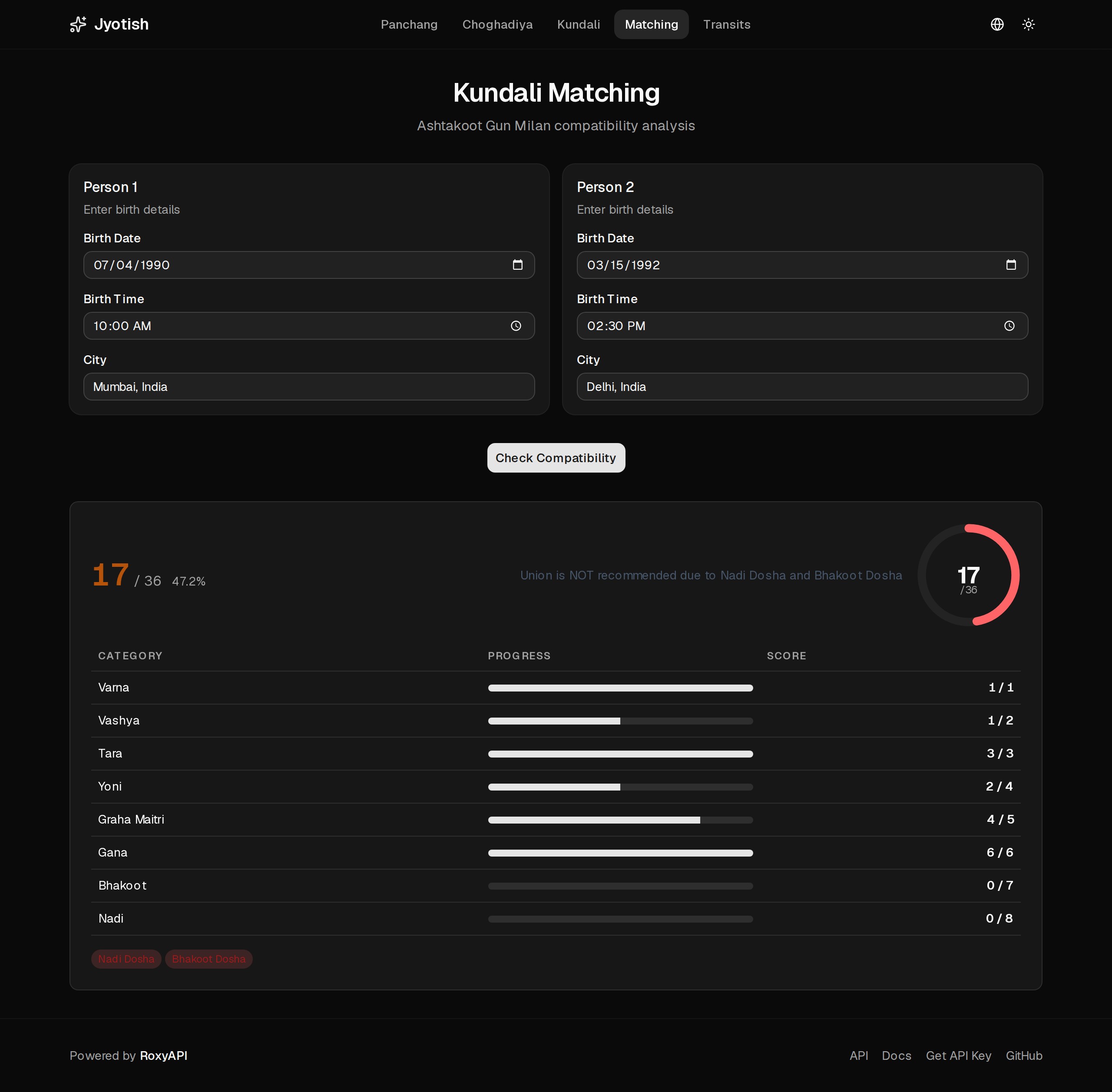
Task: Select the Matching tab
Action: [x=652, y=24]
